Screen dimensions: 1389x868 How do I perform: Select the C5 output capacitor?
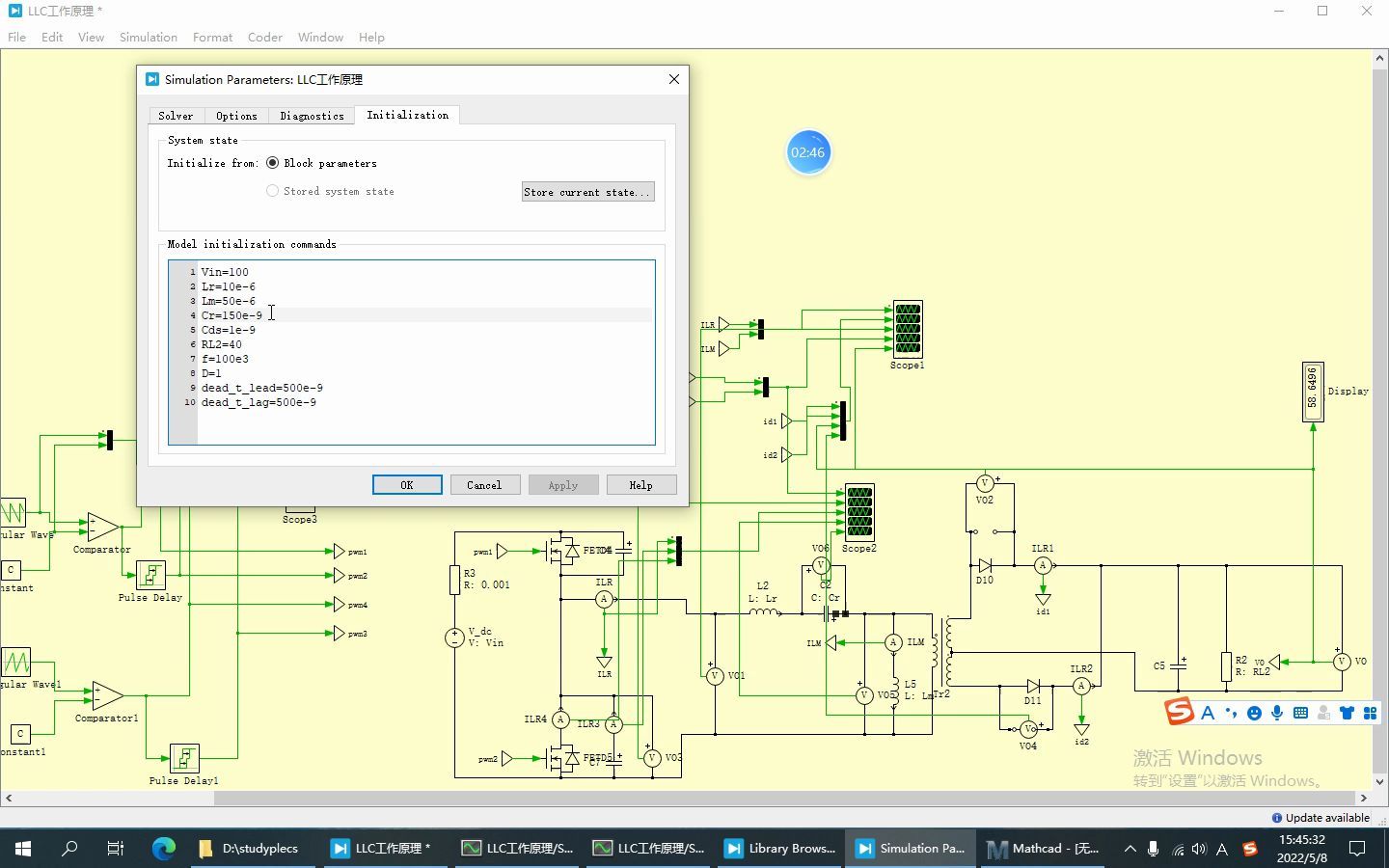(1178, 665)
